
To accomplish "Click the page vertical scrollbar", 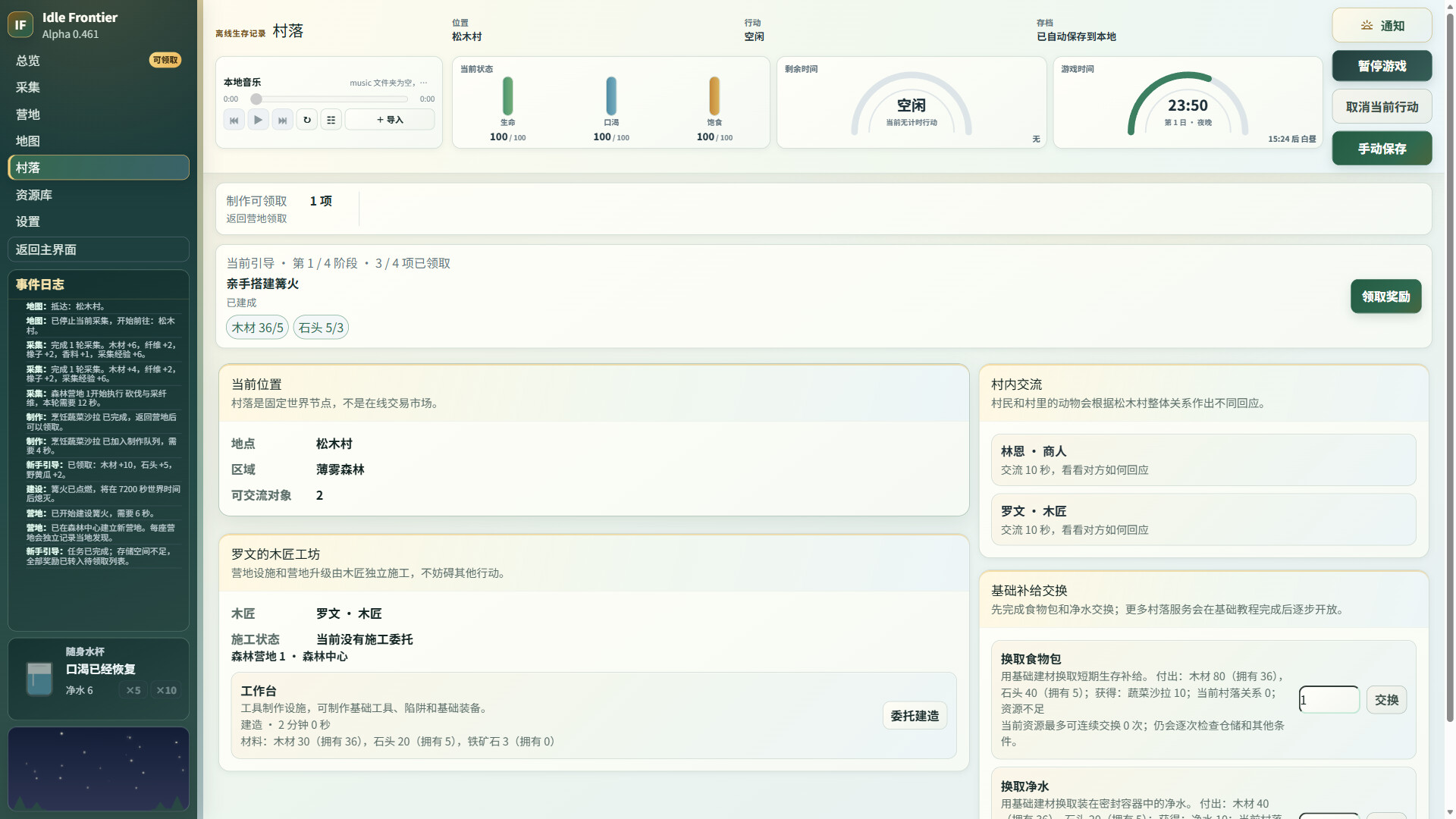I will point(1450,366).
